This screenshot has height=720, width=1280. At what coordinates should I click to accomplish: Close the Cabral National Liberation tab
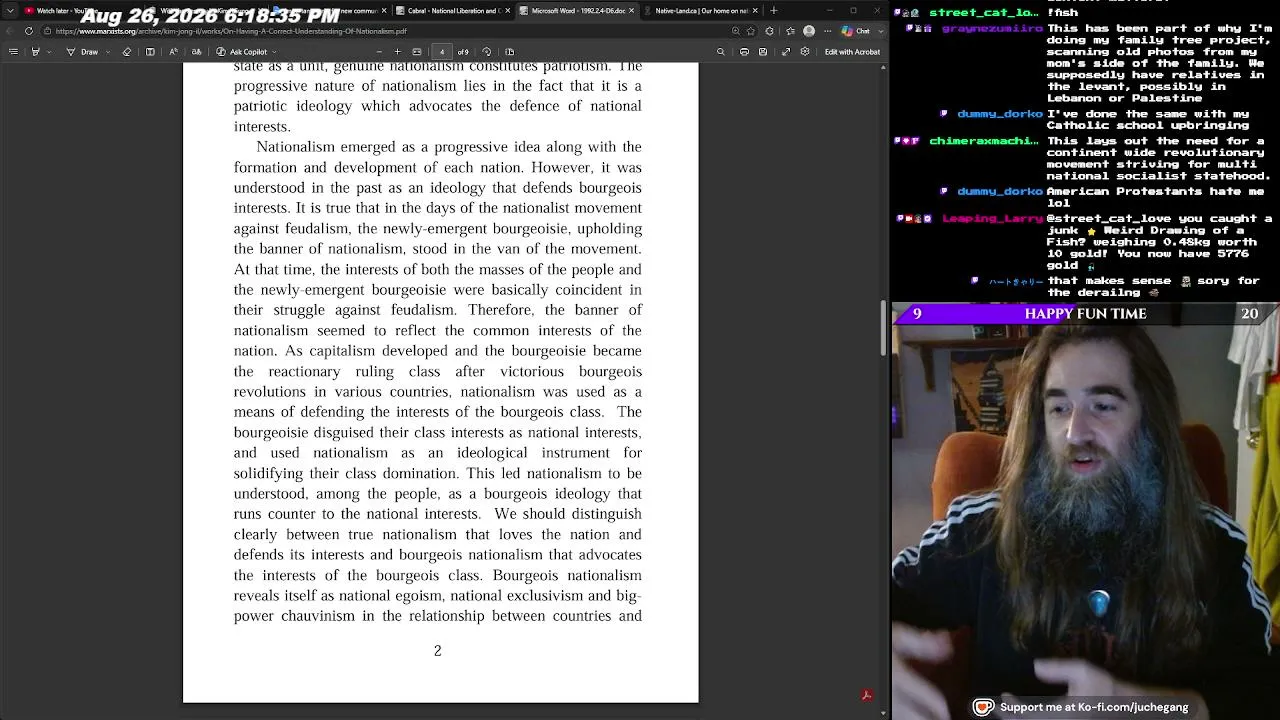click(x=508, y=10)
